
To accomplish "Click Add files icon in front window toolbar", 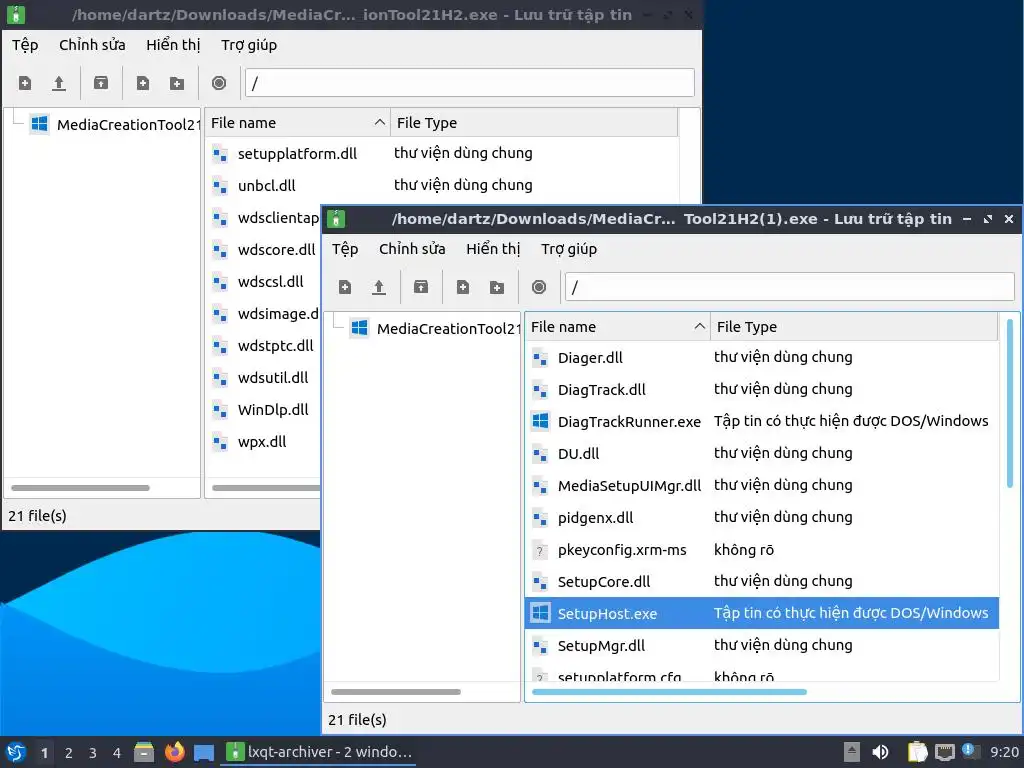I will (x=463, y=287).
